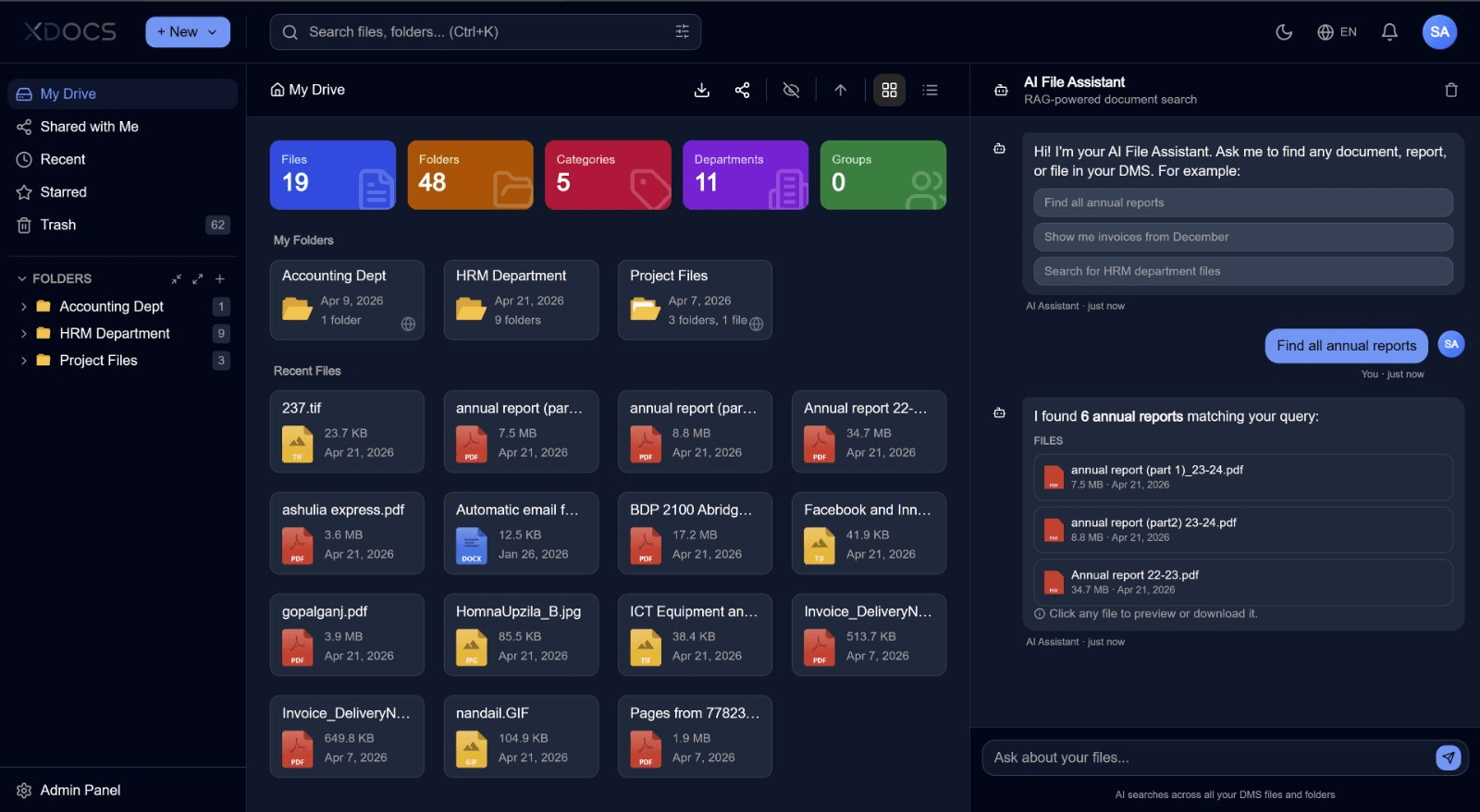
Task: Click the XDOCS logo
Action: coord(70,31)
